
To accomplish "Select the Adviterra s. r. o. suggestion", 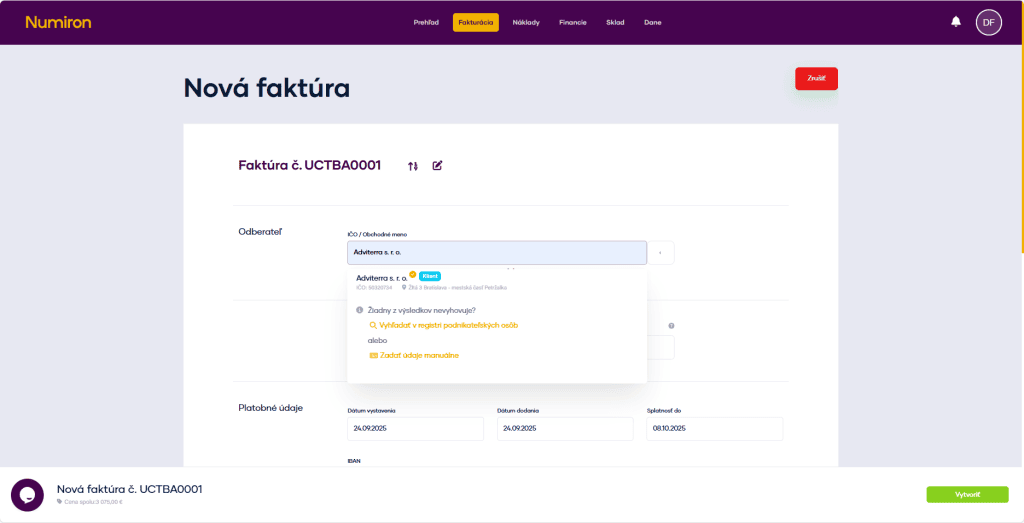I will click(x=497, y=281).
